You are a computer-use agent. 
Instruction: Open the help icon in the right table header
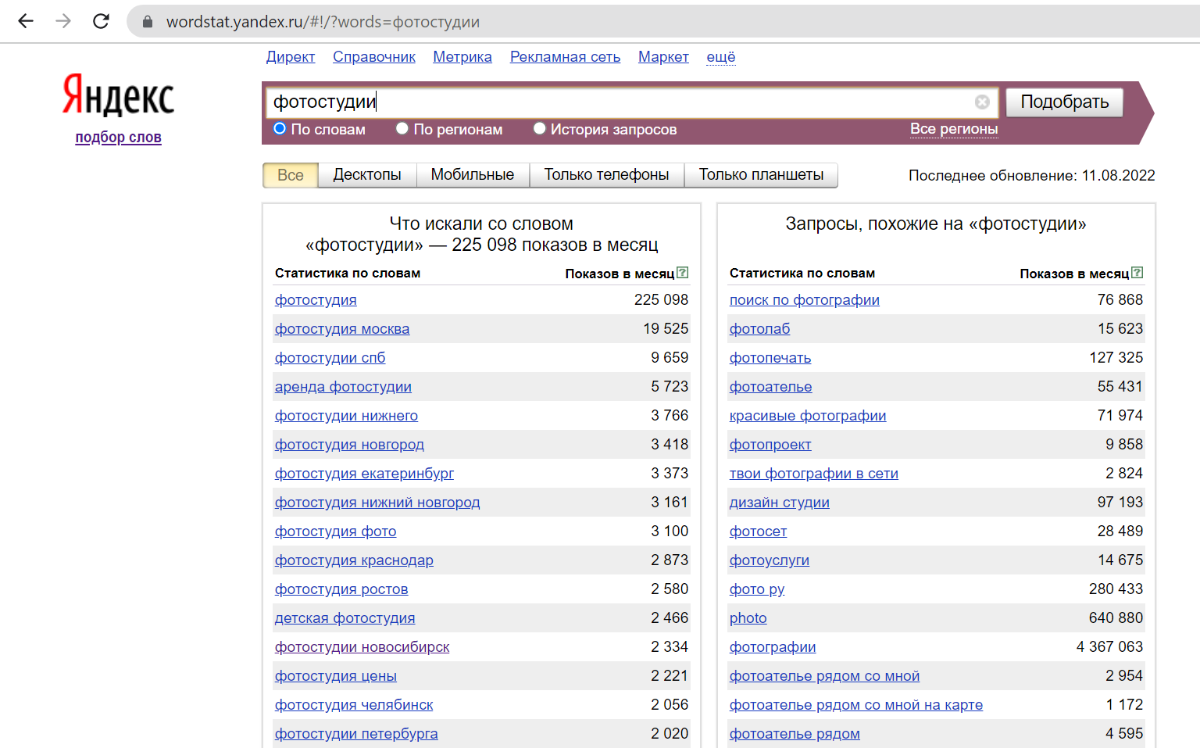1138,273
